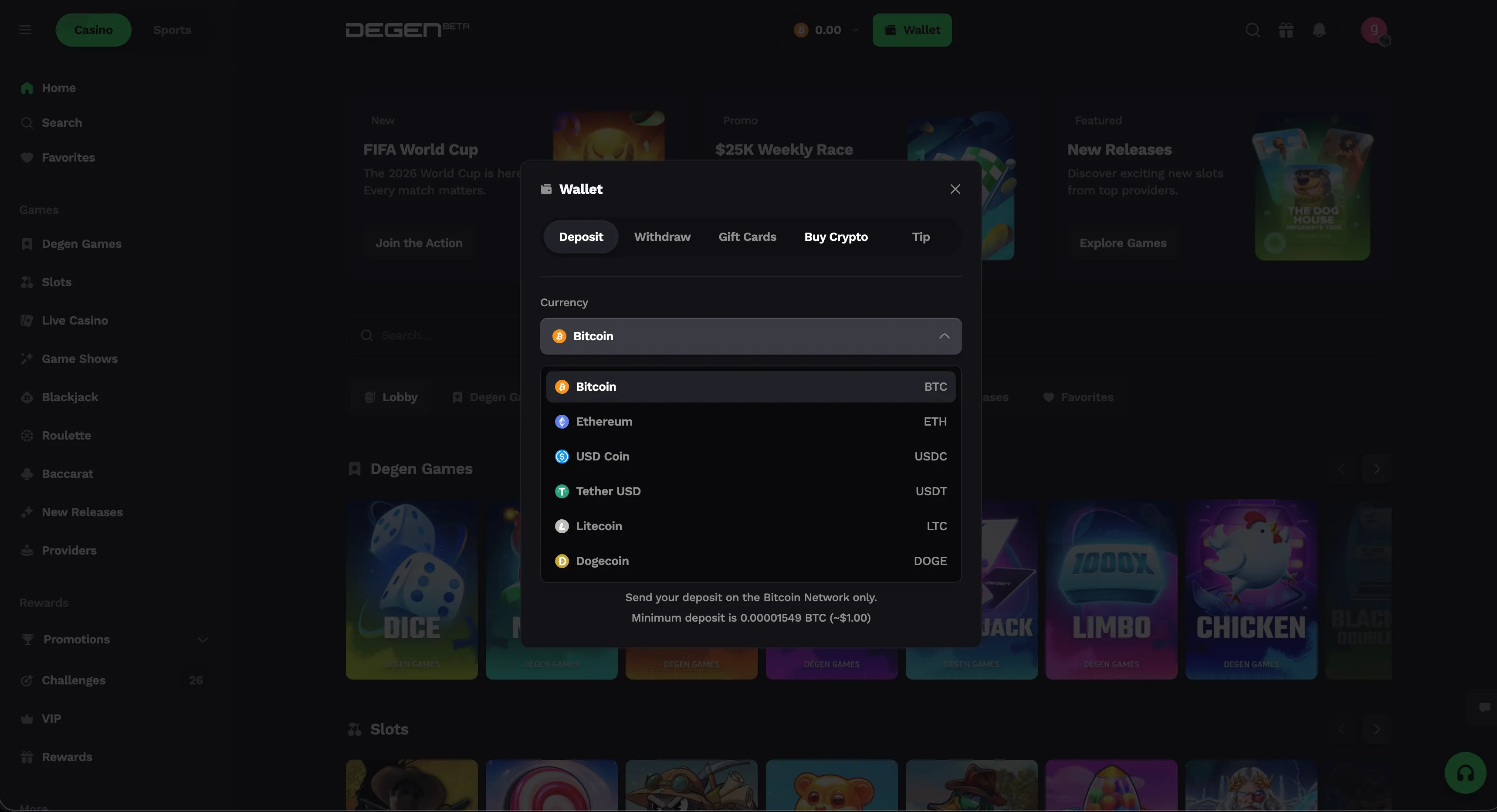Screen dimensions: 1497x812
Task: Click Join the Action button
Action: (x=418, y=243)
